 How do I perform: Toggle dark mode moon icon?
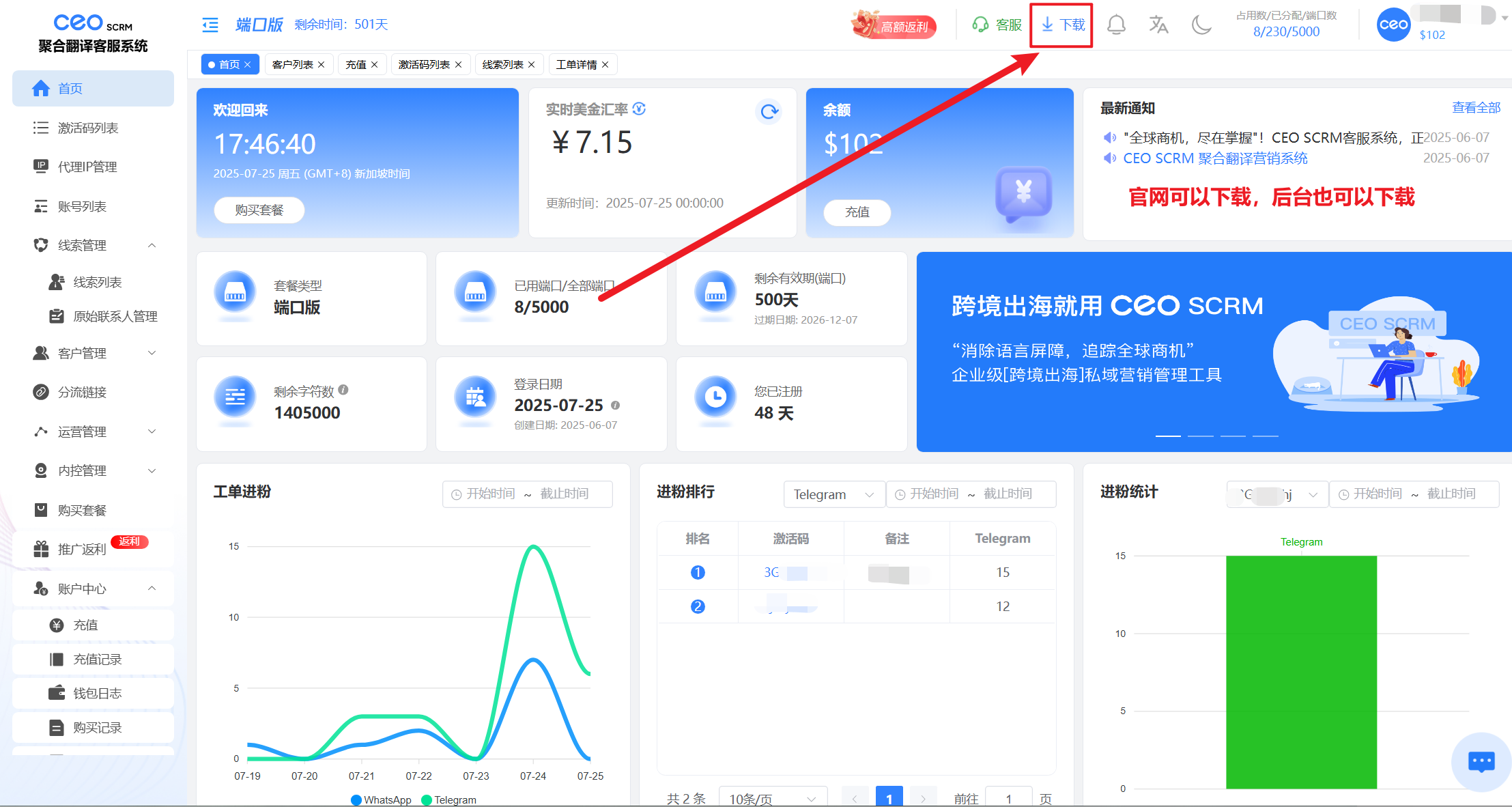click(x=1201, y=25)
